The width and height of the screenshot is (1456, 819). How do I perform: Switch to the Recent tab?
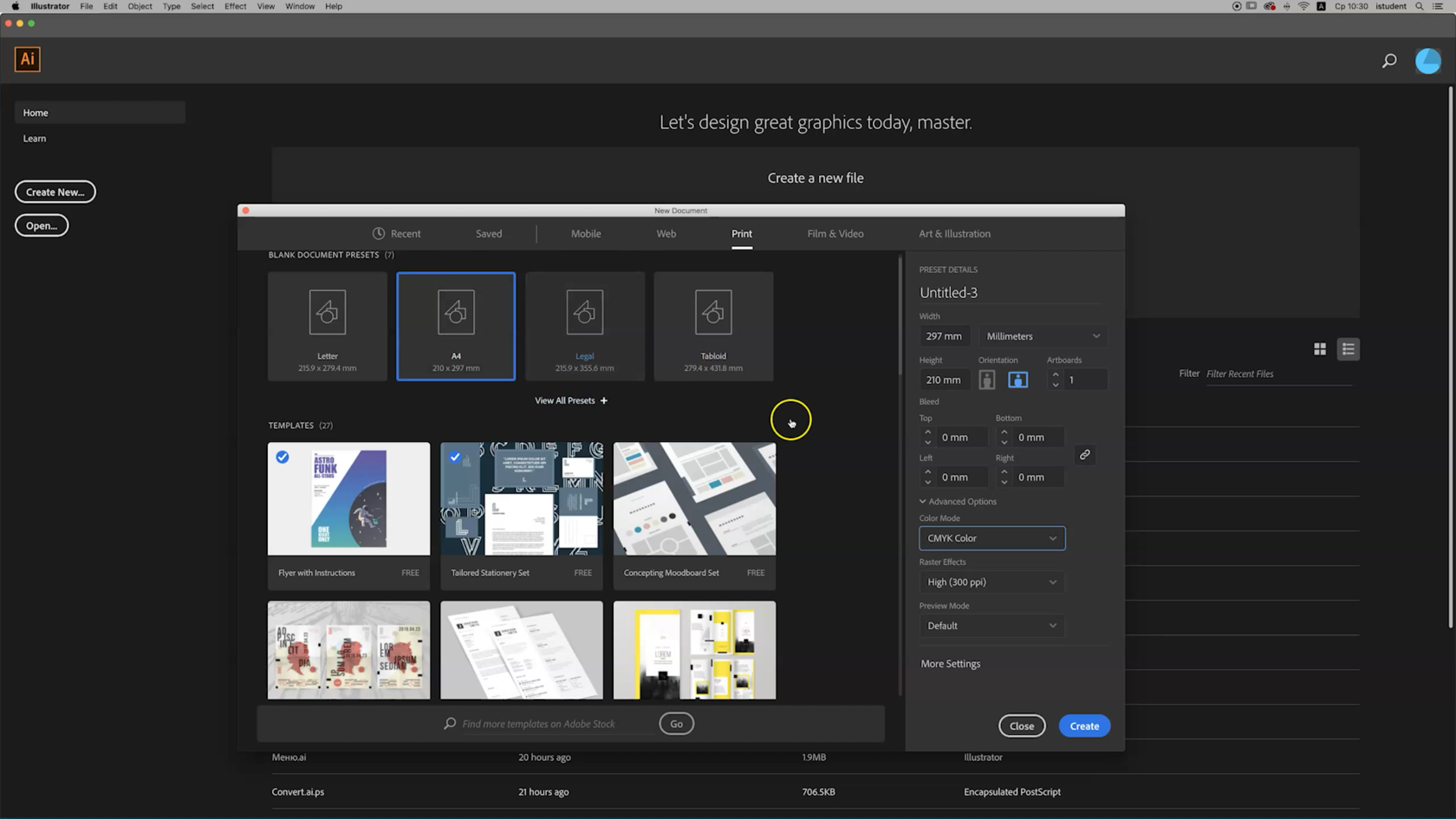coord(397,234)
